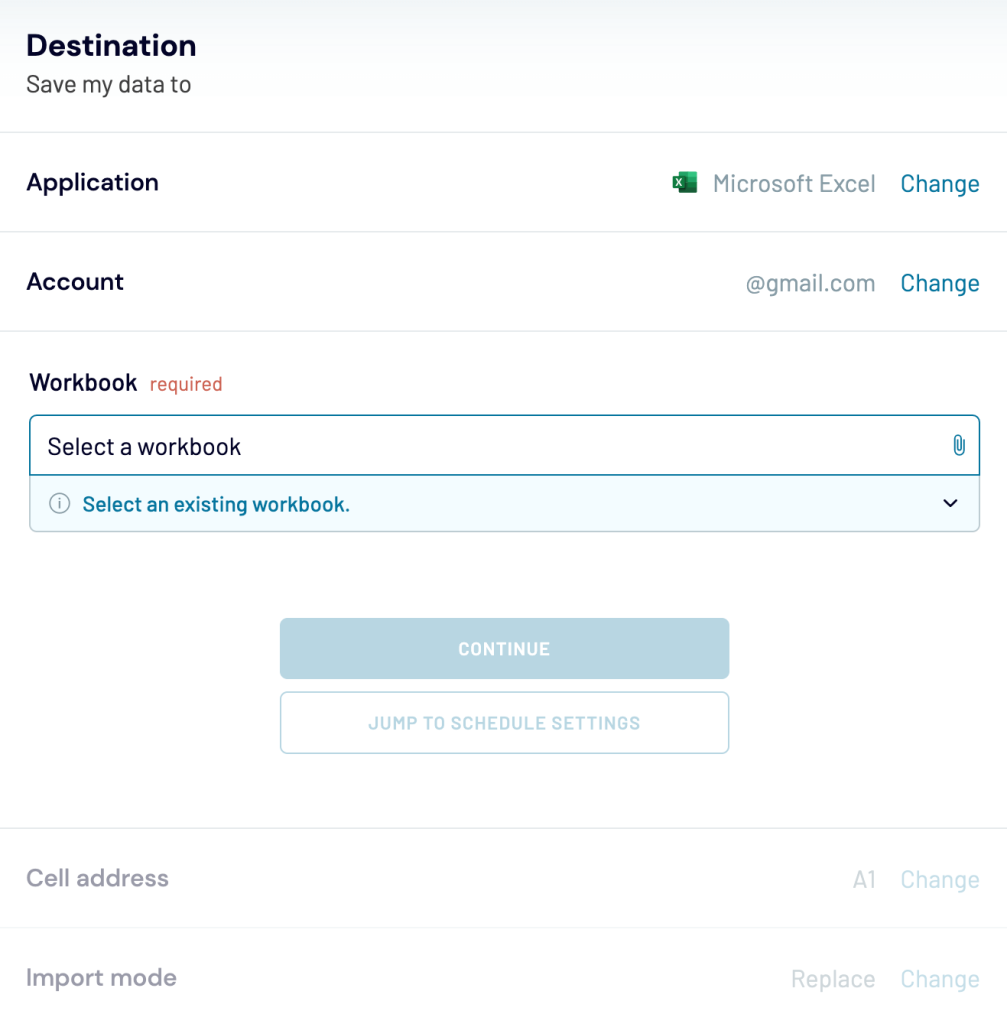The image size is (1007, 1024).
Task: Change the Import mode setting
Action: [x=938, y=978]
